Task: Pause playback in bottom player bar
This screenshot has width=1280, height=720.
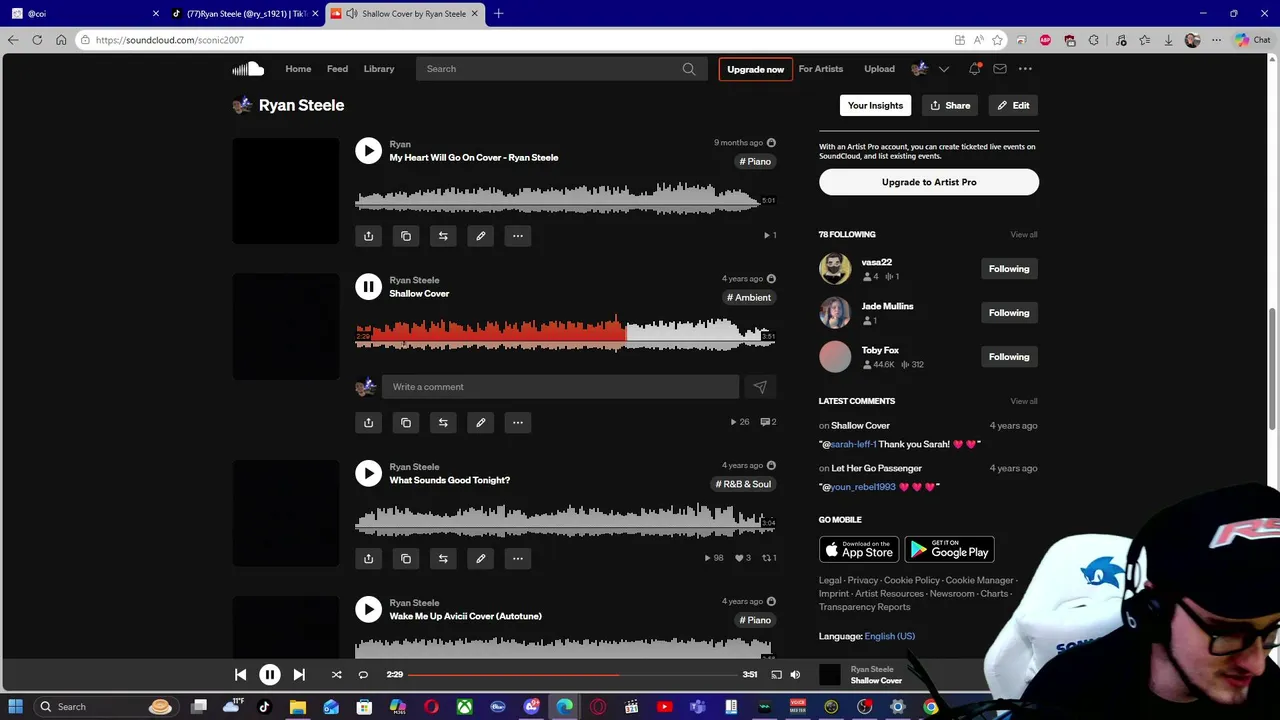Action: point(270,675)
